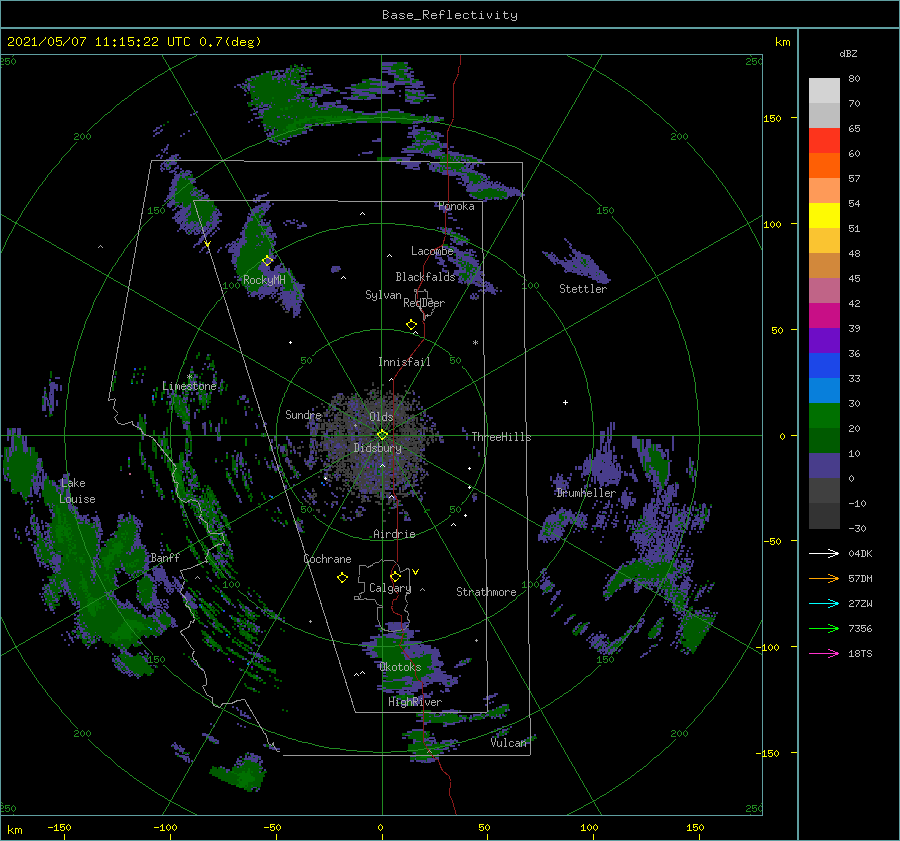The height and width of the screenshot is (841, 900).
Task: Click the Base_Reflectivity title
Action: [x=450, y=15]
